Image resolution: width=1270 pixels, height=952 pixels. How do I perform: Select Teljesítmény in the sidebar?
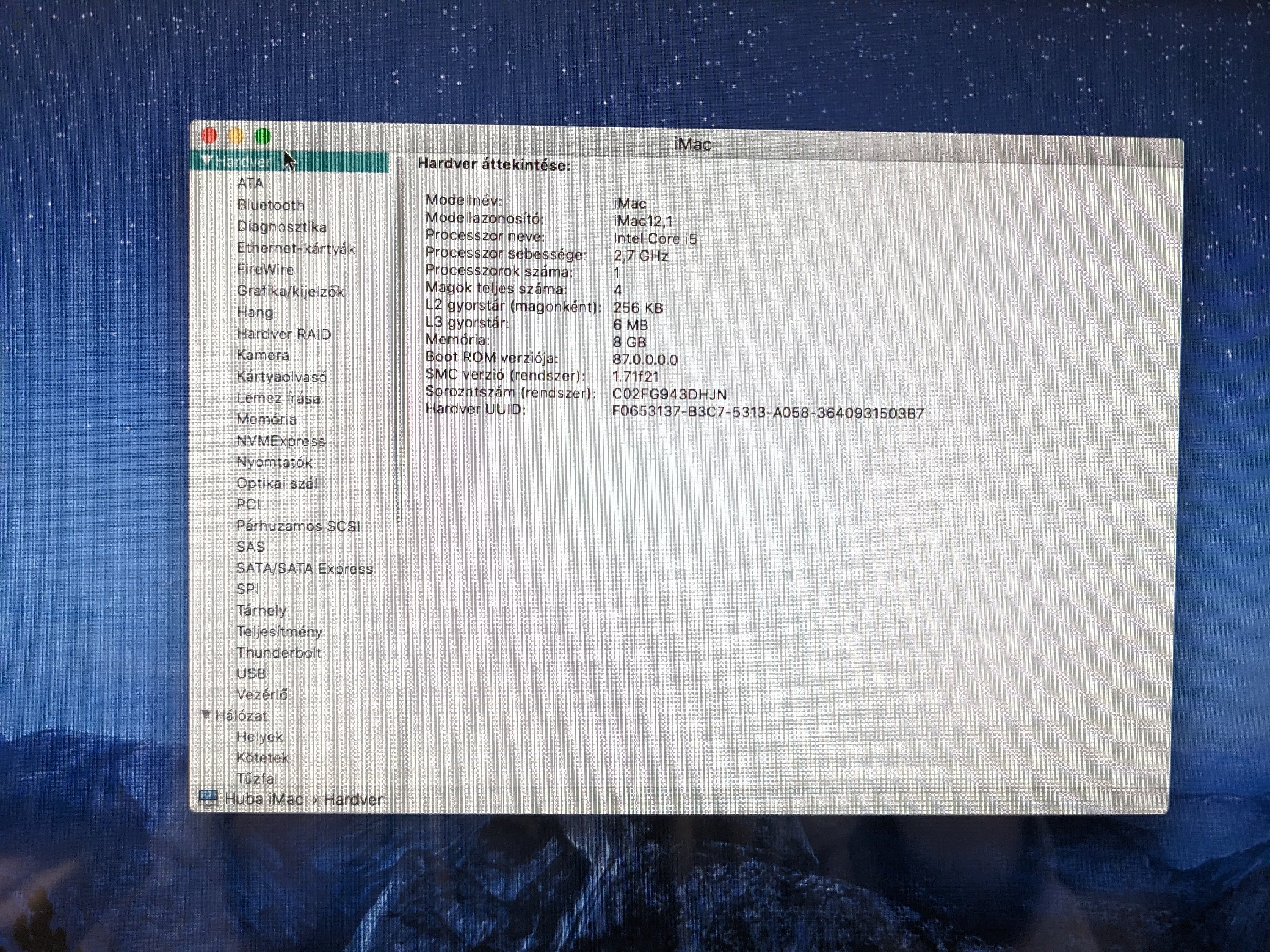279,631
